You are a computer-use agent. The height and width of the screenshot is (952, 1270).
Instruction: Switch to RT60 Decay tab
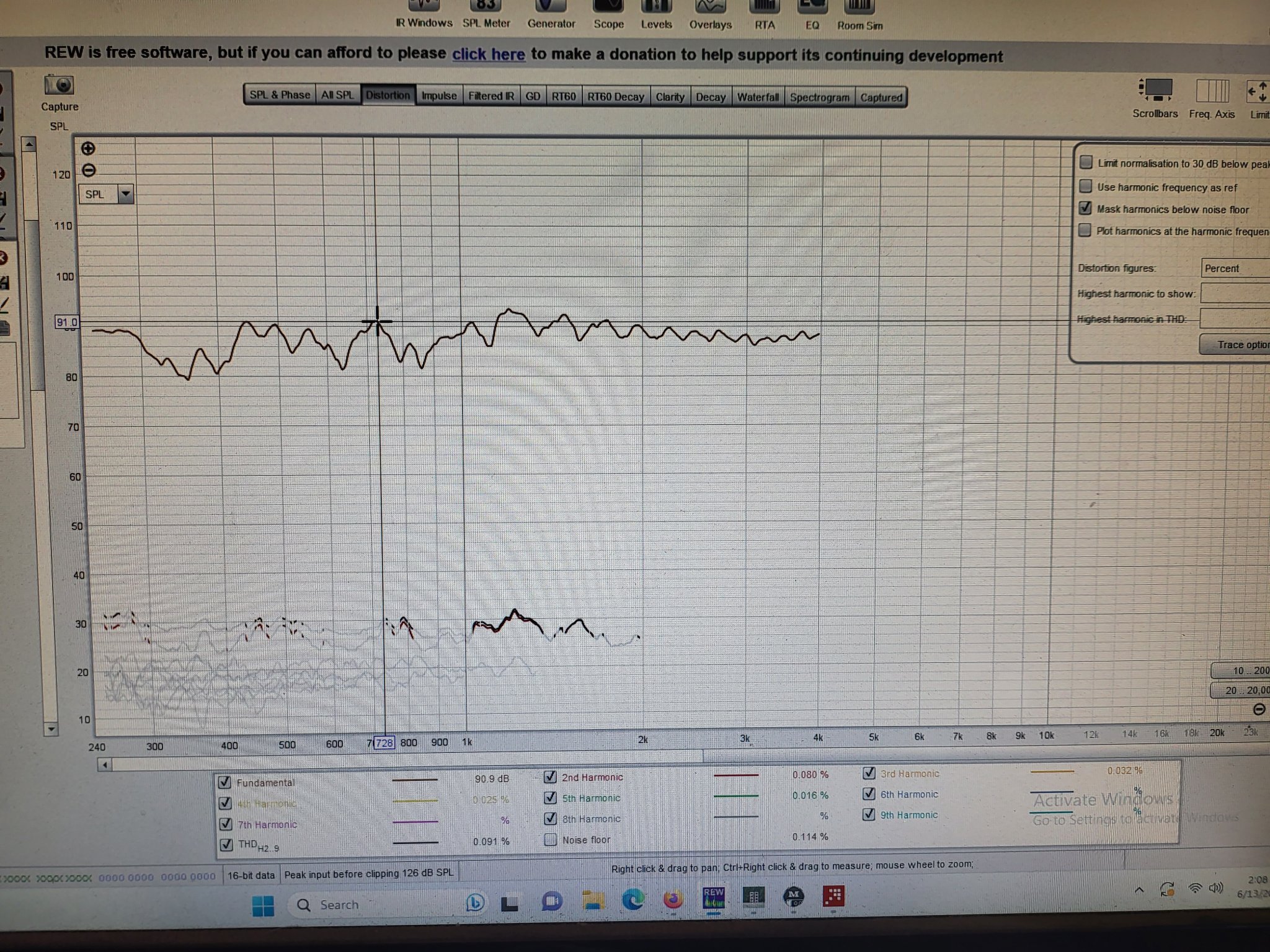(616, 97)
